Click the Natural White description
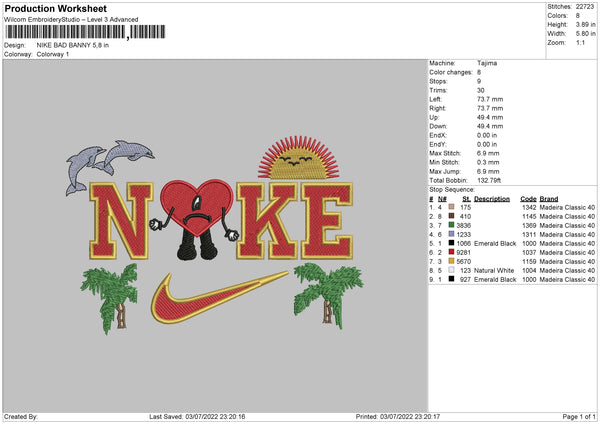600x424 pixels. pos(494,271)
